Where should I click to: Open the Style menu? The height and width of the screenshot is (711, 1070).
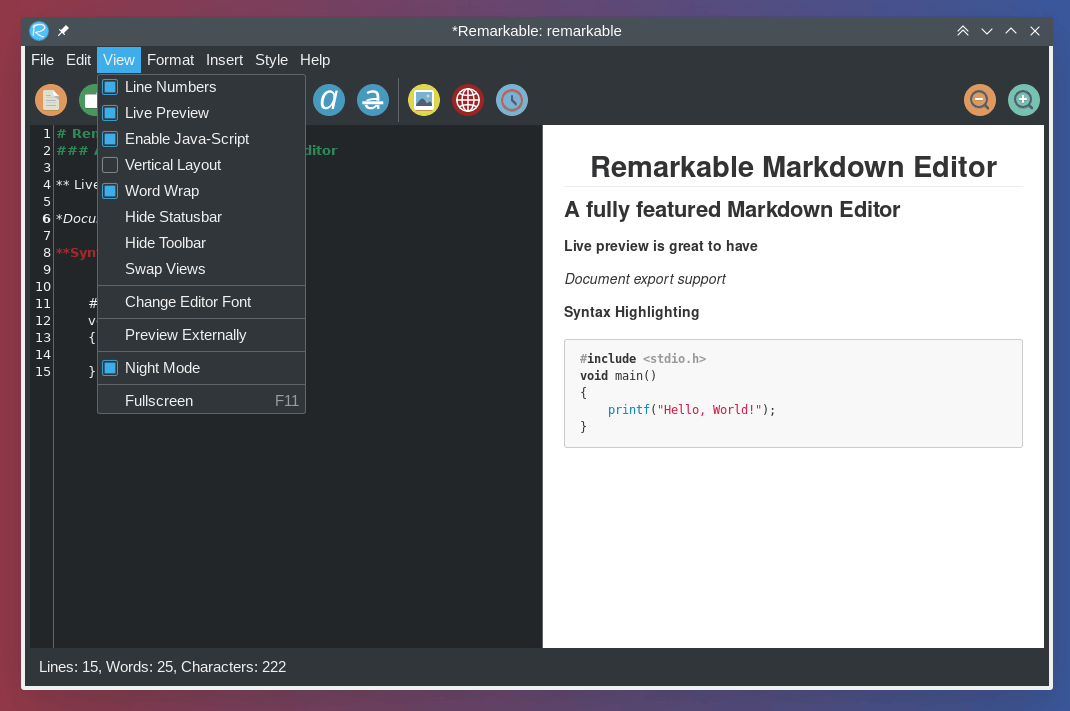(271, 60)
